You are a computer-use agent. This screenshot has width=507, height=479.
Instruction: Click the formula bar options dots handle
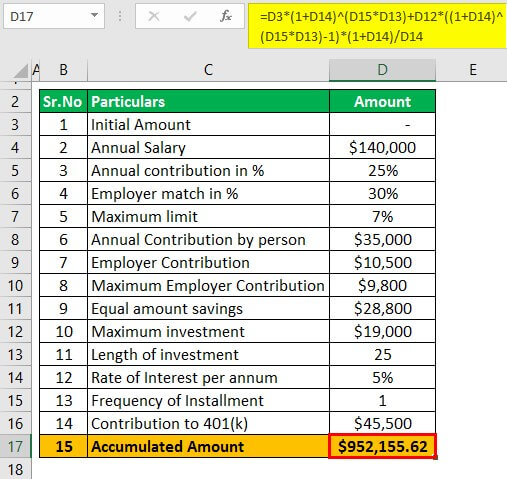coord(120,16)
